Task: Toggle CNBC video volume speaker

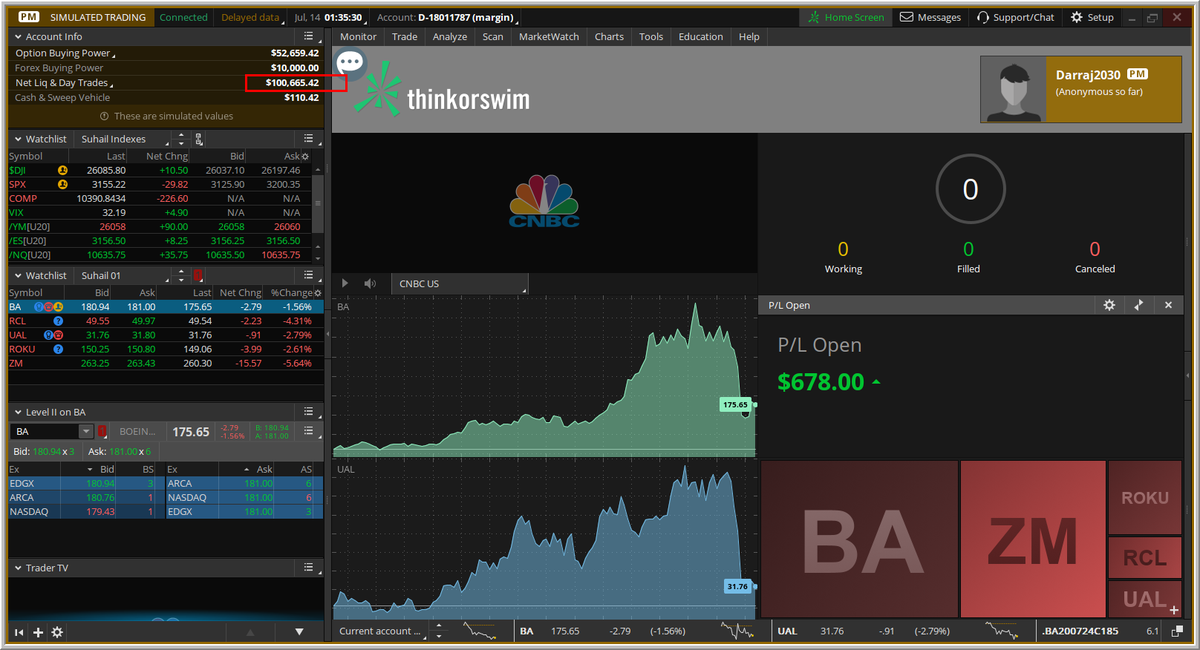Action: (370, 284)
